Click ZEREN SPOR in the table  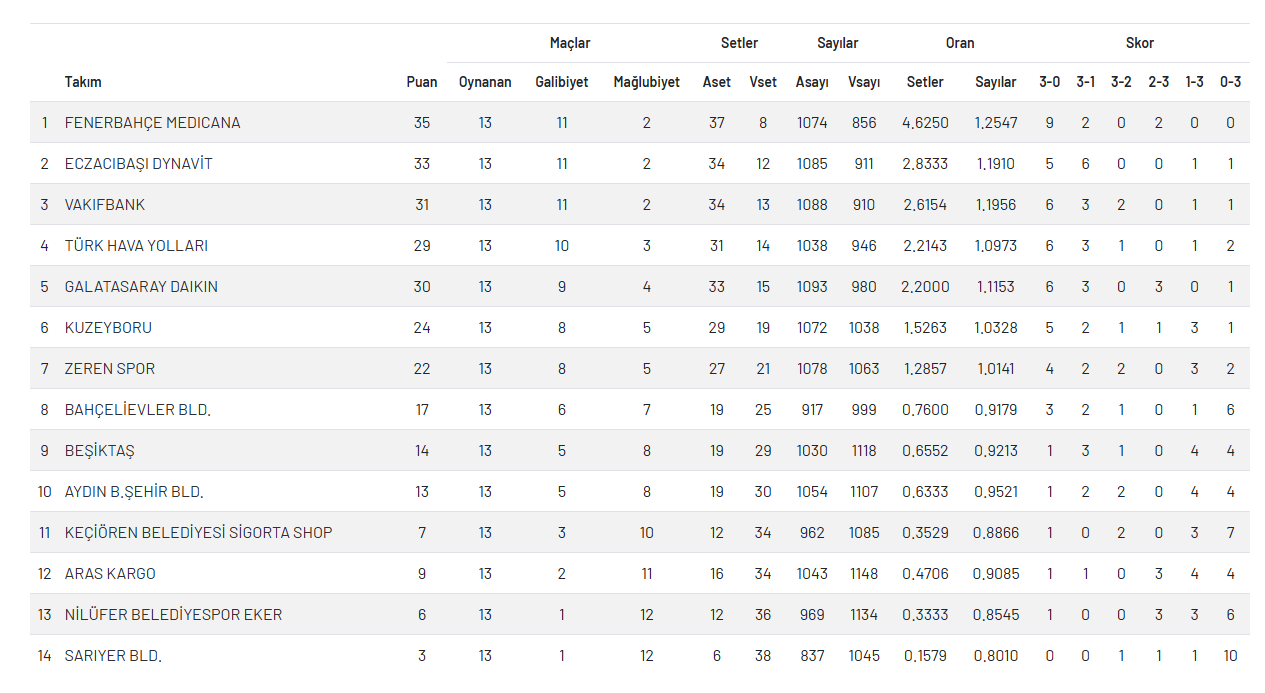tap(110, 369)
